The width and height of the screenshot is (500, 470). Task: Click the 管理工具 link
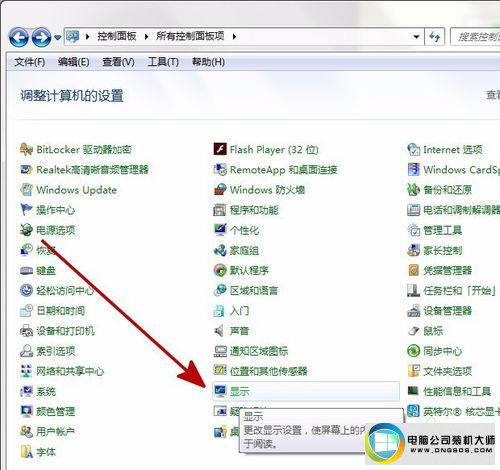[443, 230]
